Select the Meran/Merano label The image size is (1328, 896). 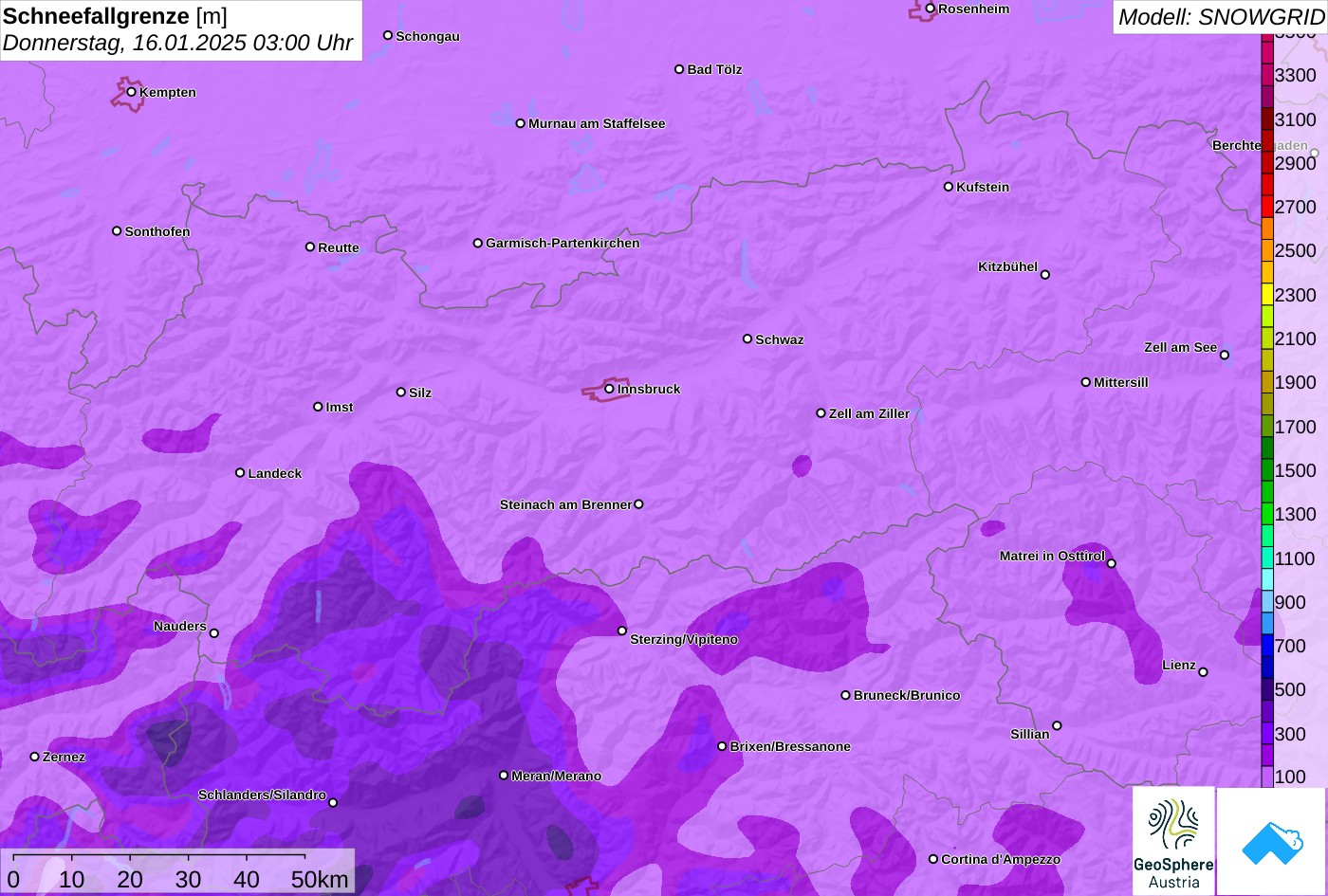[x=557, y=777]
